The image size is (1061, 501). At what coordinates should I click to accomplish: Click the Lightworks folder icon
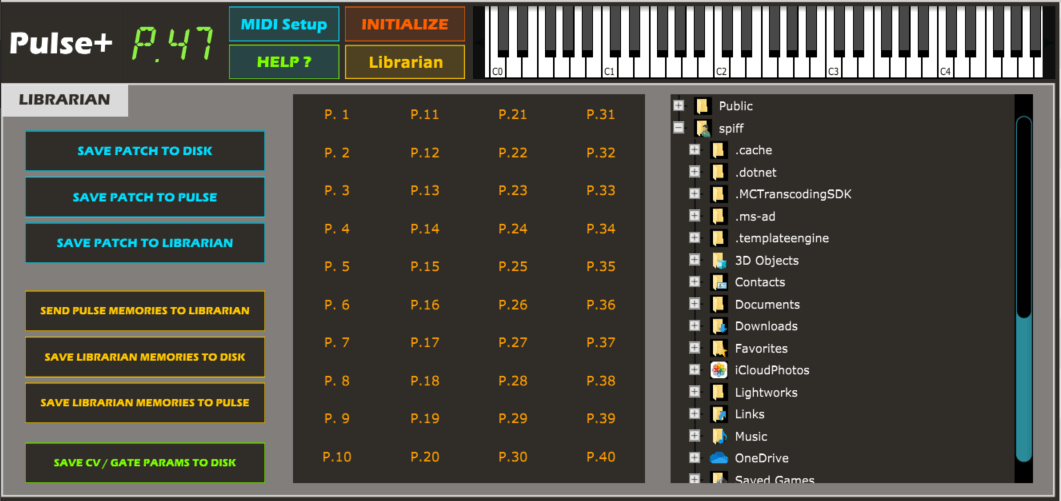coord(718,392)
